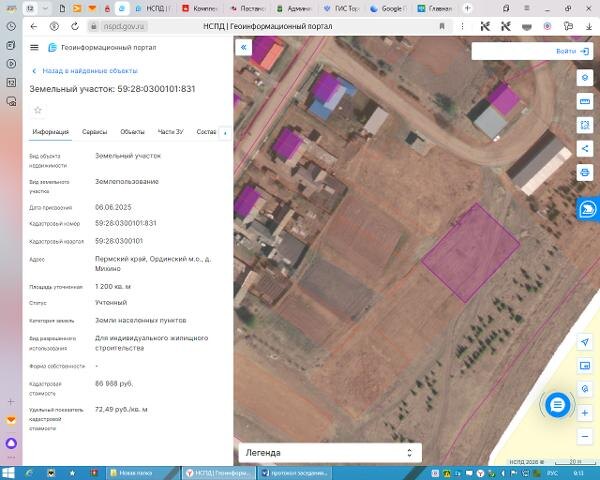
Task: Select cadastral quarter 59:28:0300101 value
Action: (x=119, y=241)
